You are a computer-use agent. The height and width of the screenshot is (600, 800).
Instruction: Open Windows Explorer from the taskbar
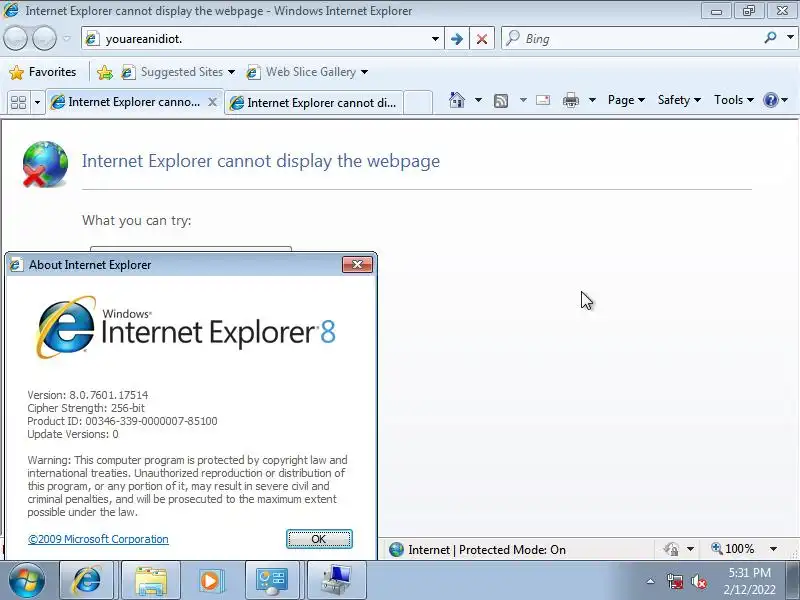(151, 580)
